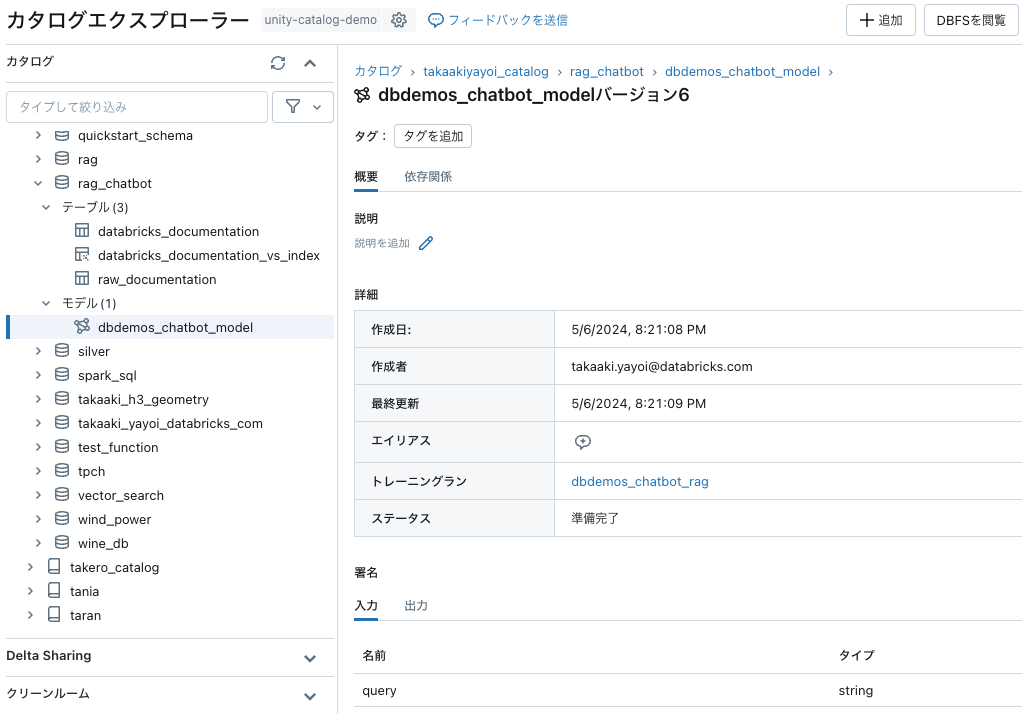Select databricks_documentation_vs_index tree row
Screen dimensions: 1022x714
[x=170, y=255]
